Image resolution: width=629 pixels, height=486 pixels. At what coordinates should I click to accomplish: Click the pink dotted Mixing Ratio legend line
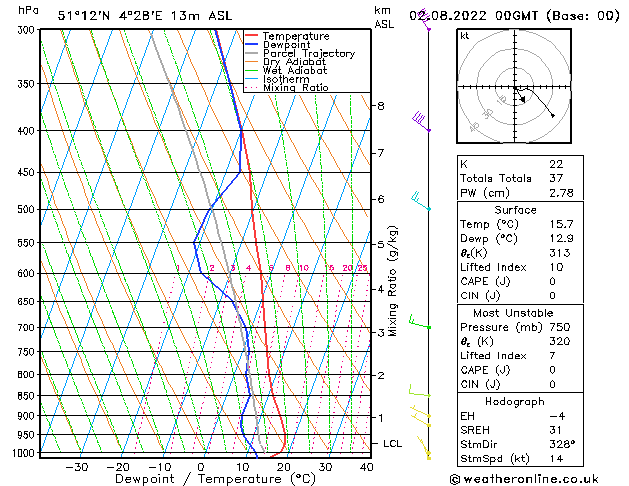tap(251, 87)
